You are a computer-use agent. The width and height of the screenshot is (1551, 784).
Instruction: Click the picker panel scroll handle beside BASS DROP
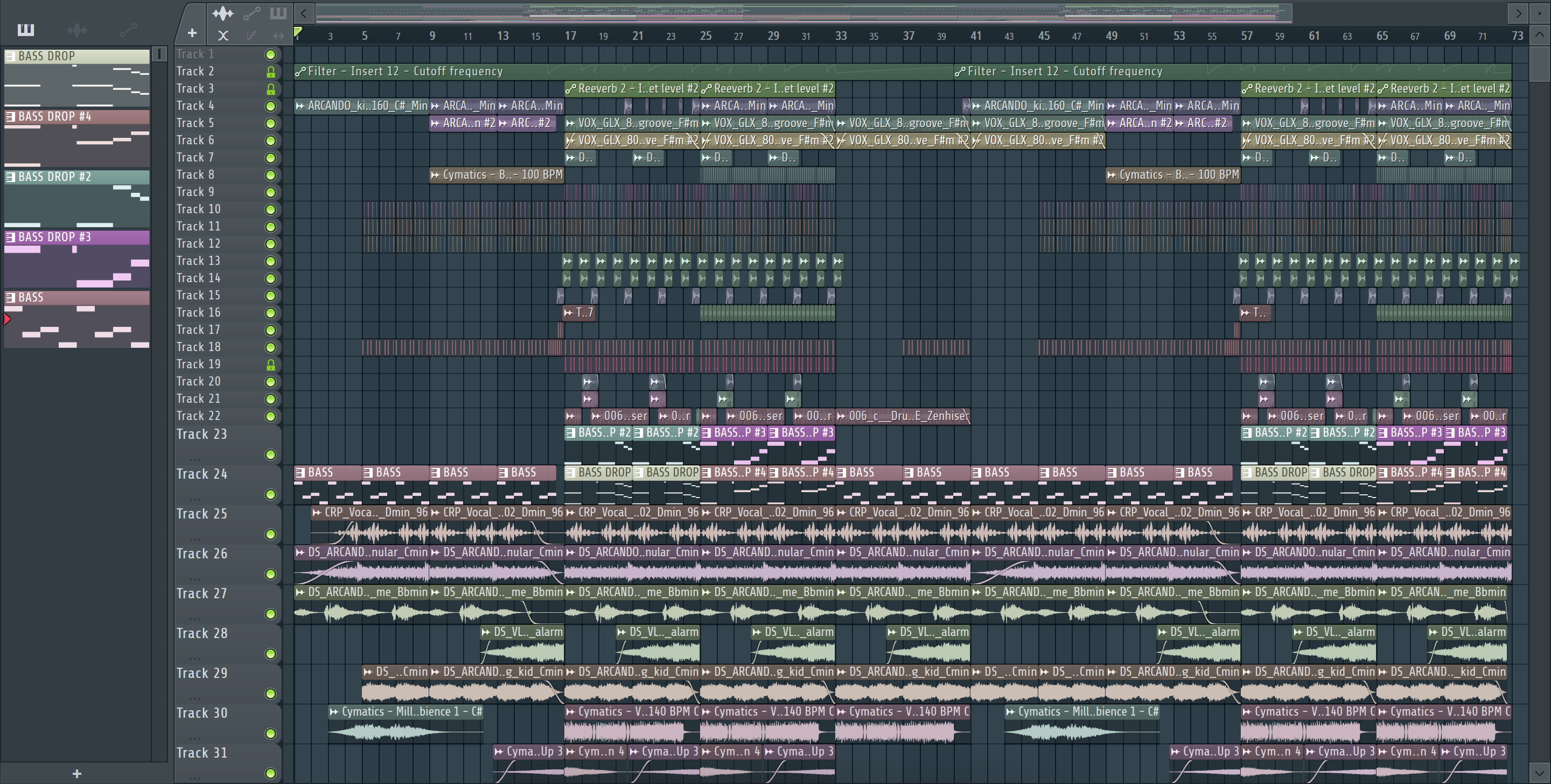(x=159, y=54)
